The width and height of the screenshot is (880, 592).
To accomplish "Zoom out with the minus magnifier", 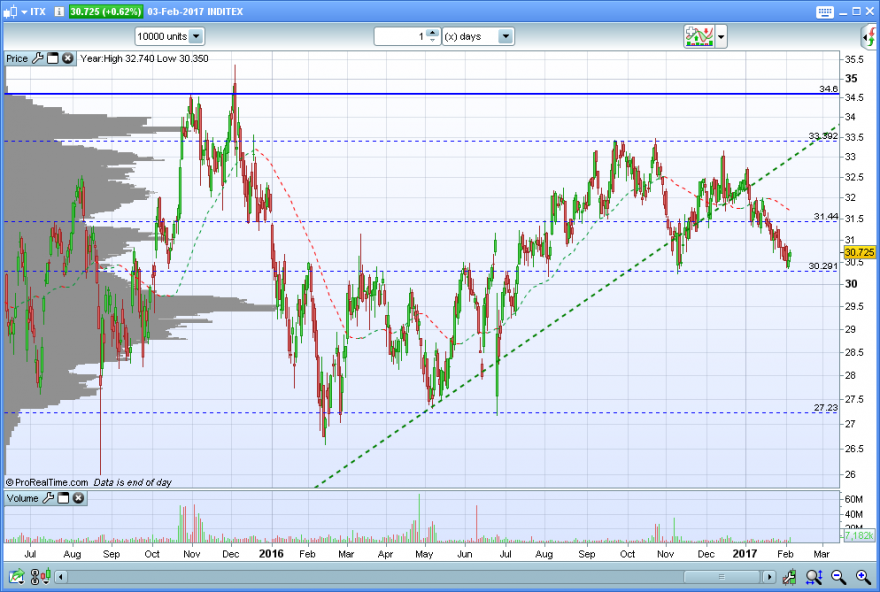I will pos(838,576).
